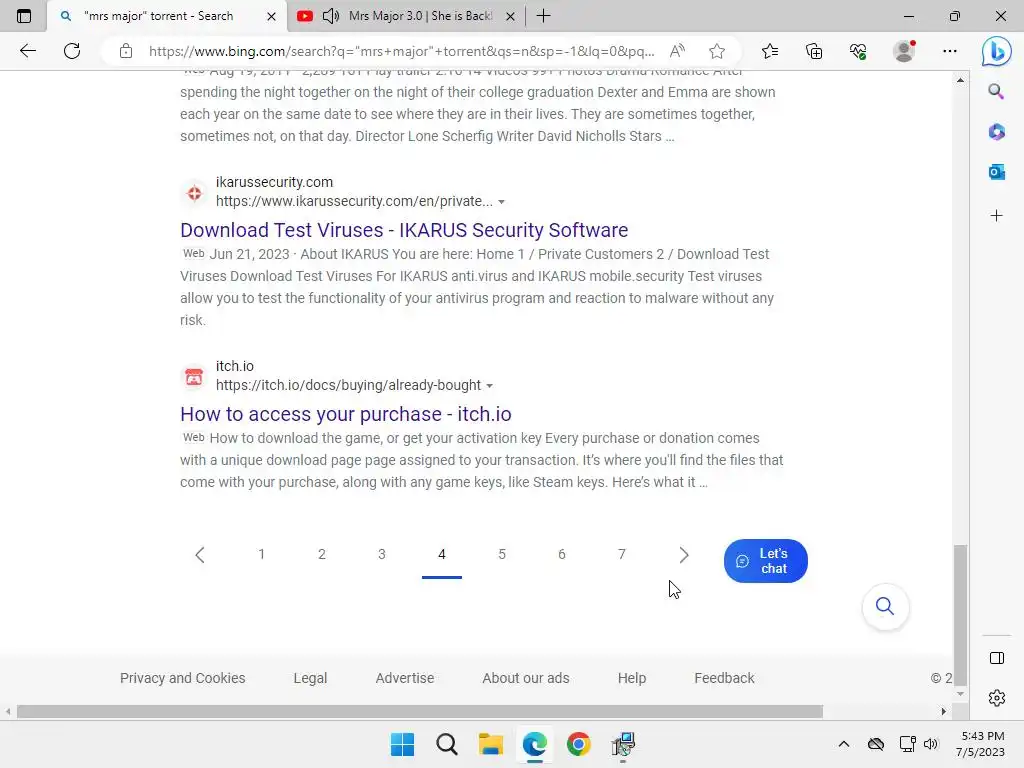1024x768 pixels.
Task: Open the Favorites list
Action: [x=770, y=51]
